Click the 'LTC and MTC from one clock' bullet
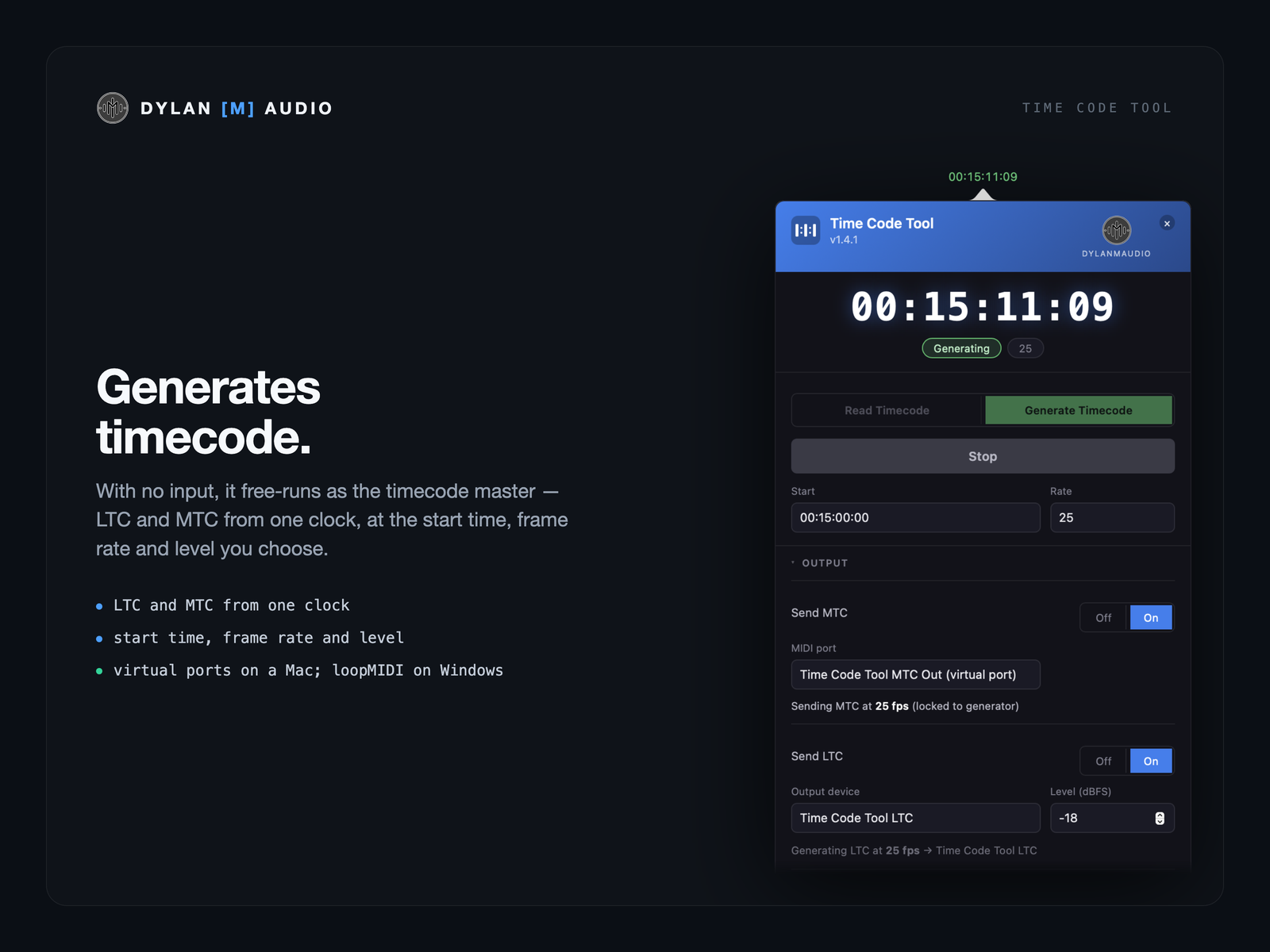 [231, 605]
